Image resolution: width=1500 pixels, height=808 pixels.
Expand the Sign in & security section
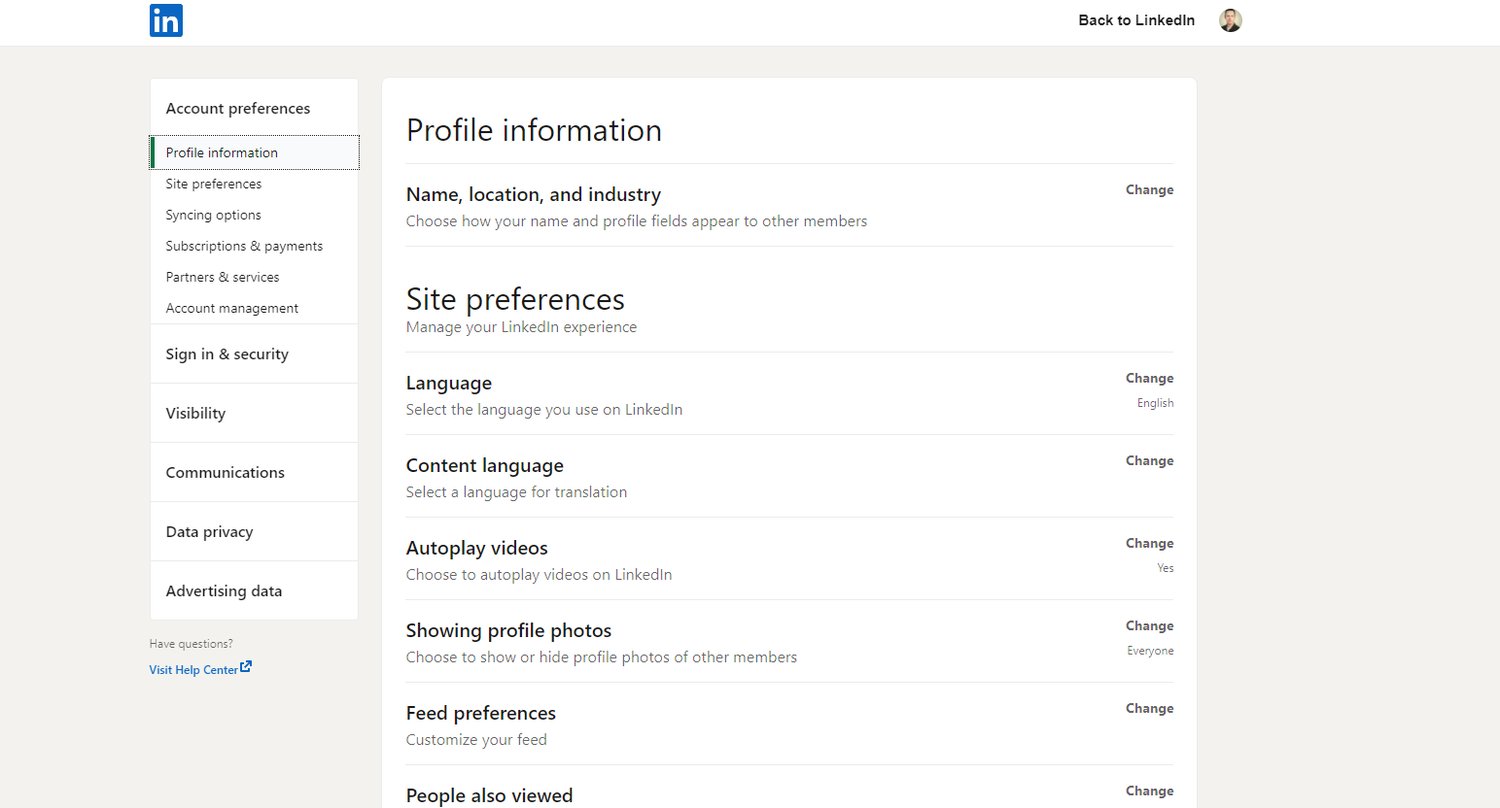[x=227, y=353]
